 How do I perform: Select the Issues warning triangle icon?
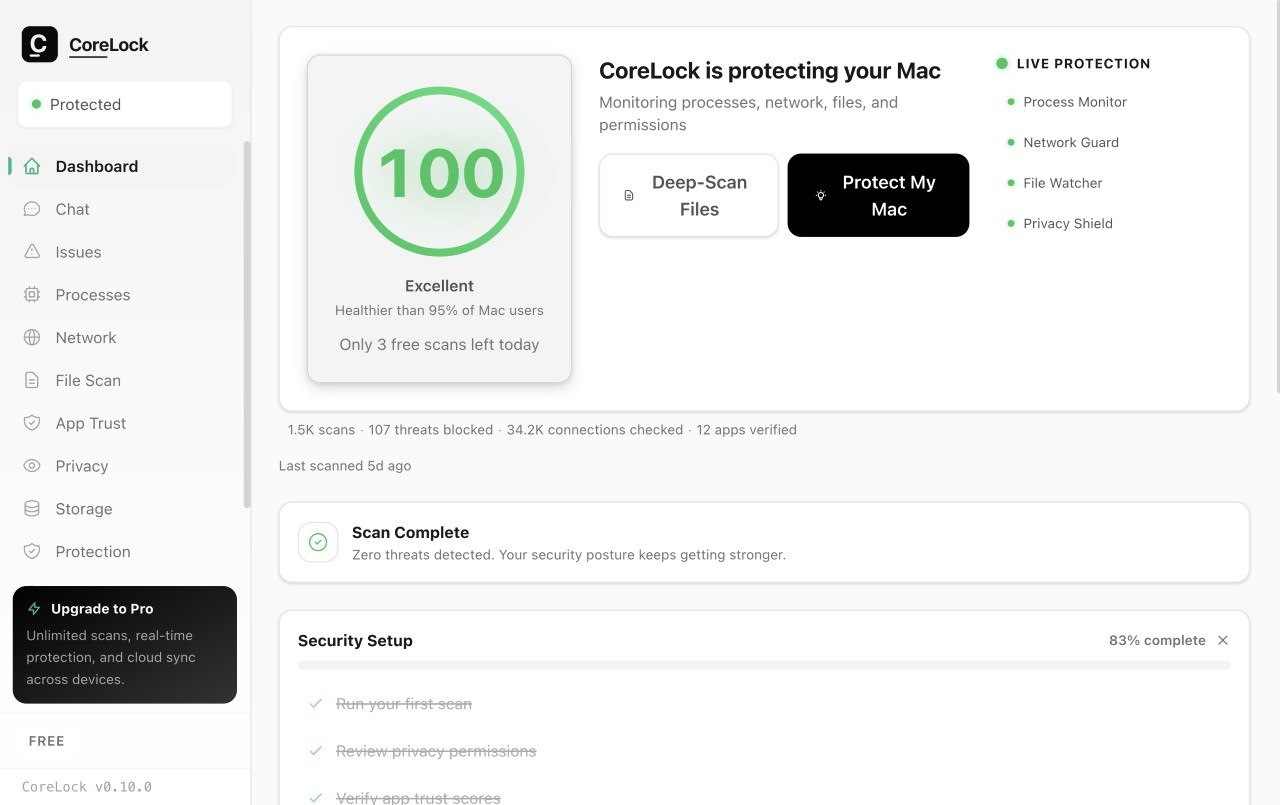[x=32, y=252]
